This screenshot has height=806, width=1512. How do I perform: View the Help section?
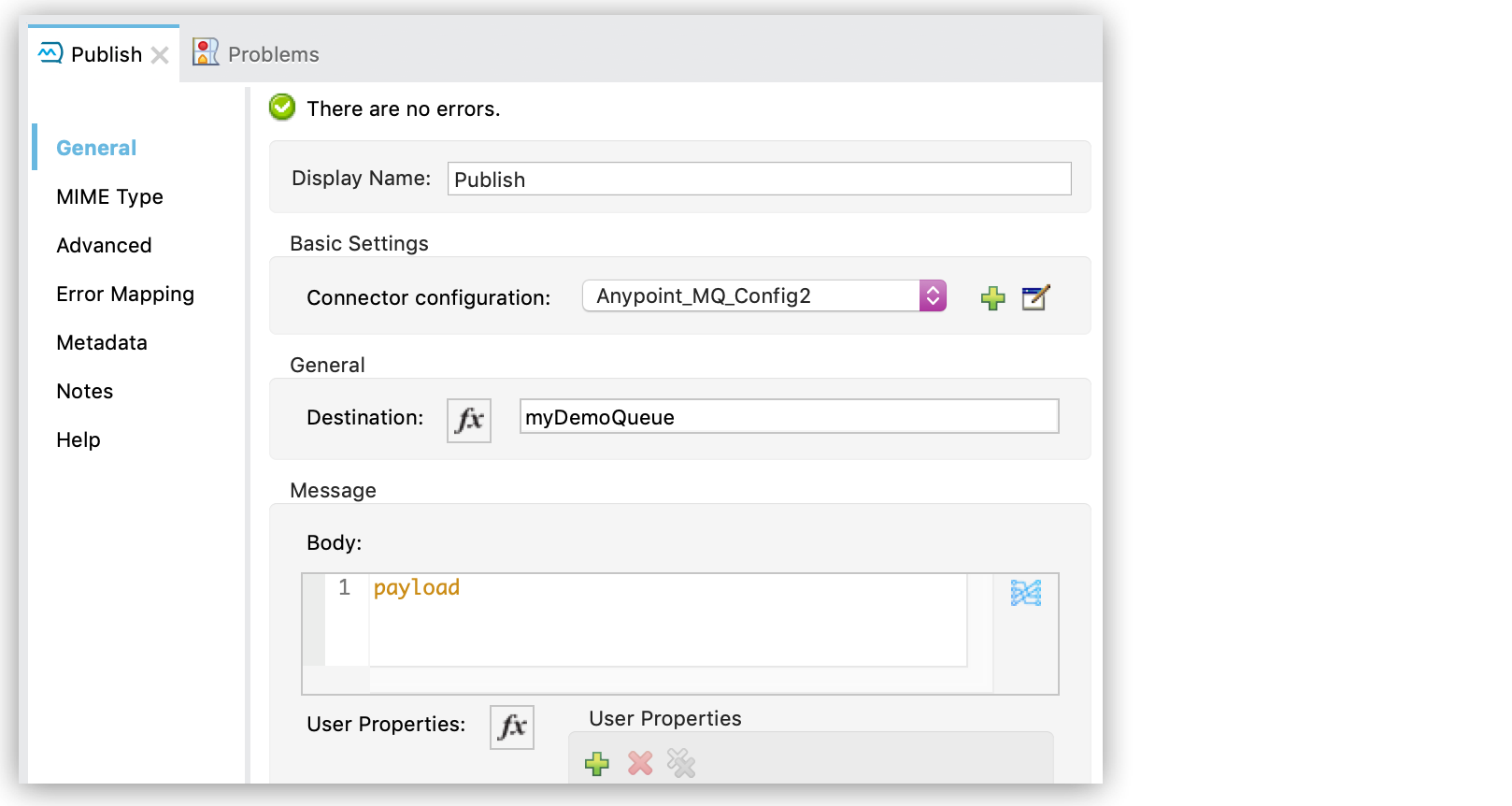click(78, 439)
